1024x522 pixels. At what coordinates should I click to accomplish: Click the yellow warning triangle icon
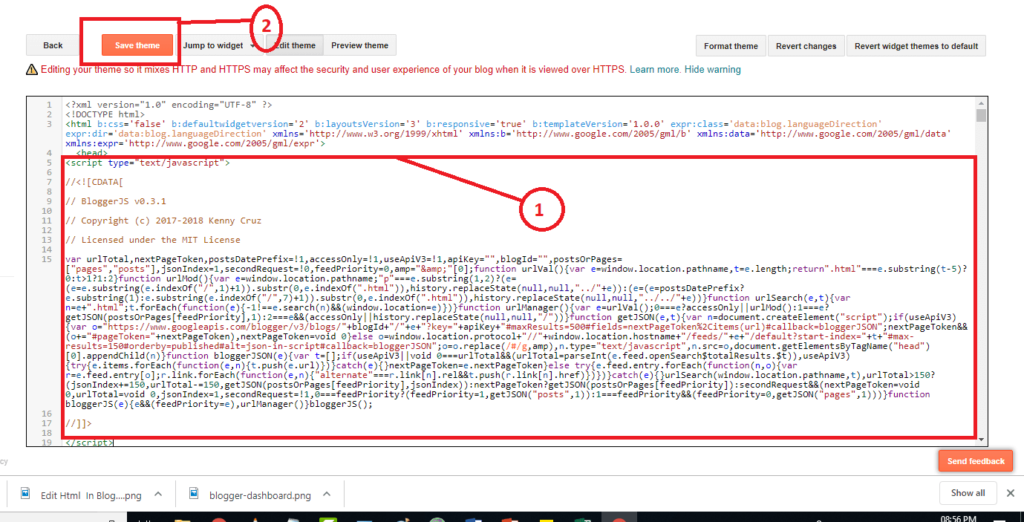(31, 69)
